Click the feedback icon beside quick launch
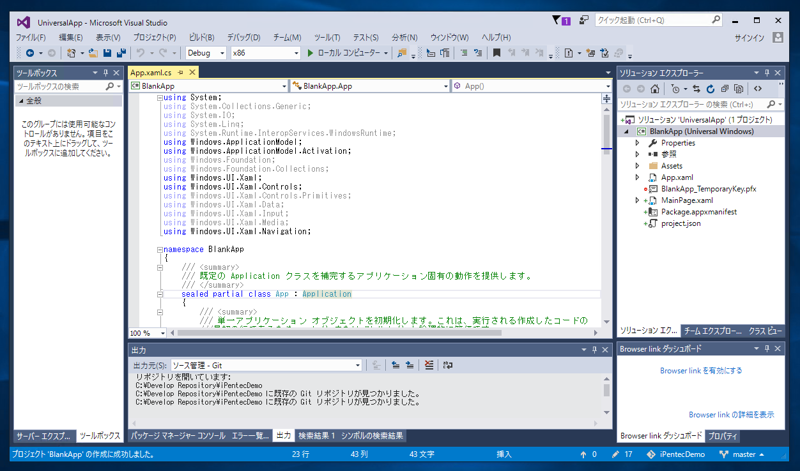The image size is (800, 471). tap(584, 20)
